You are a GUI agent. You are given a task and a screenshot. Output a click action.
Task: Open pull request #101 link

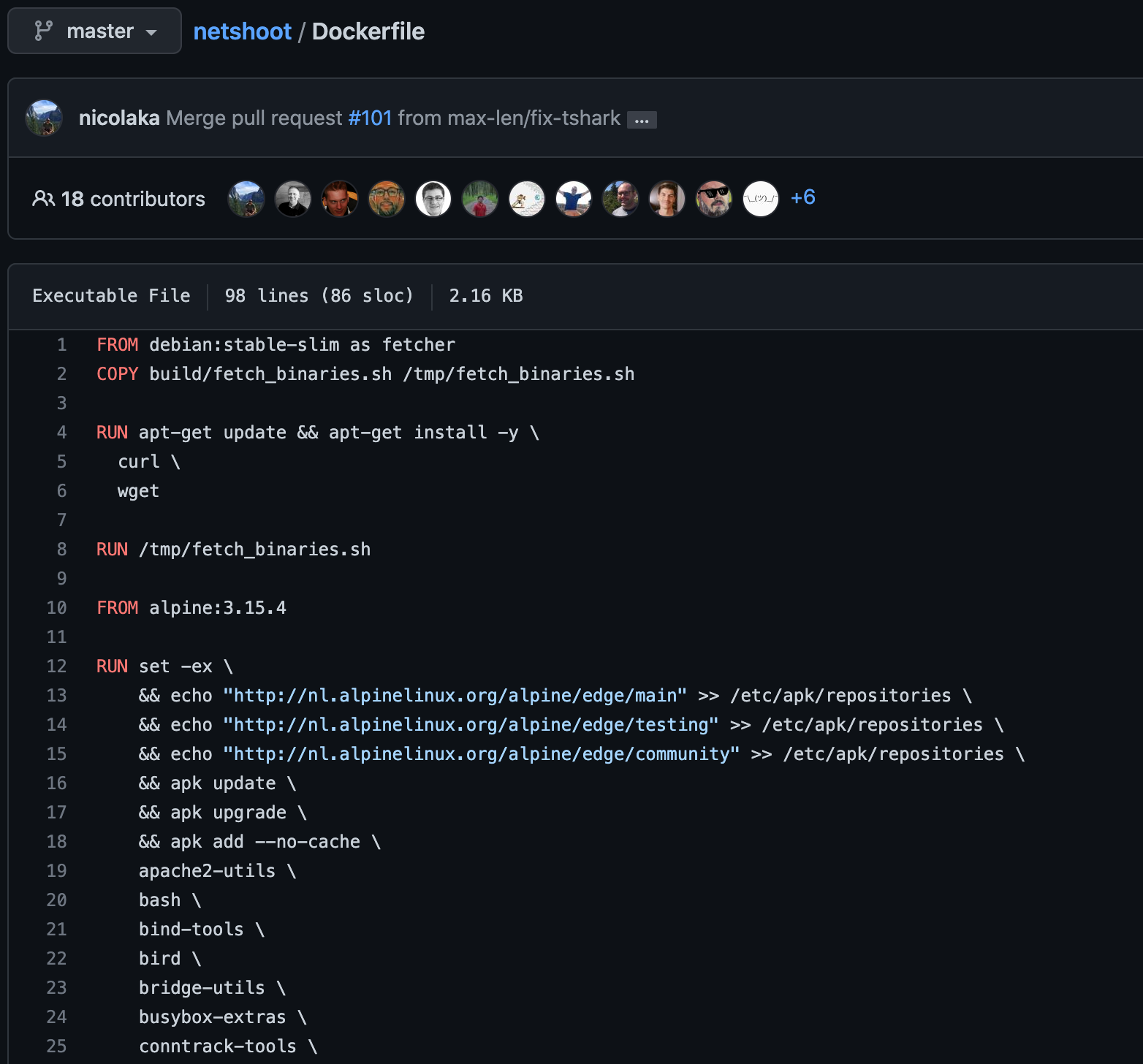(370, 118)
